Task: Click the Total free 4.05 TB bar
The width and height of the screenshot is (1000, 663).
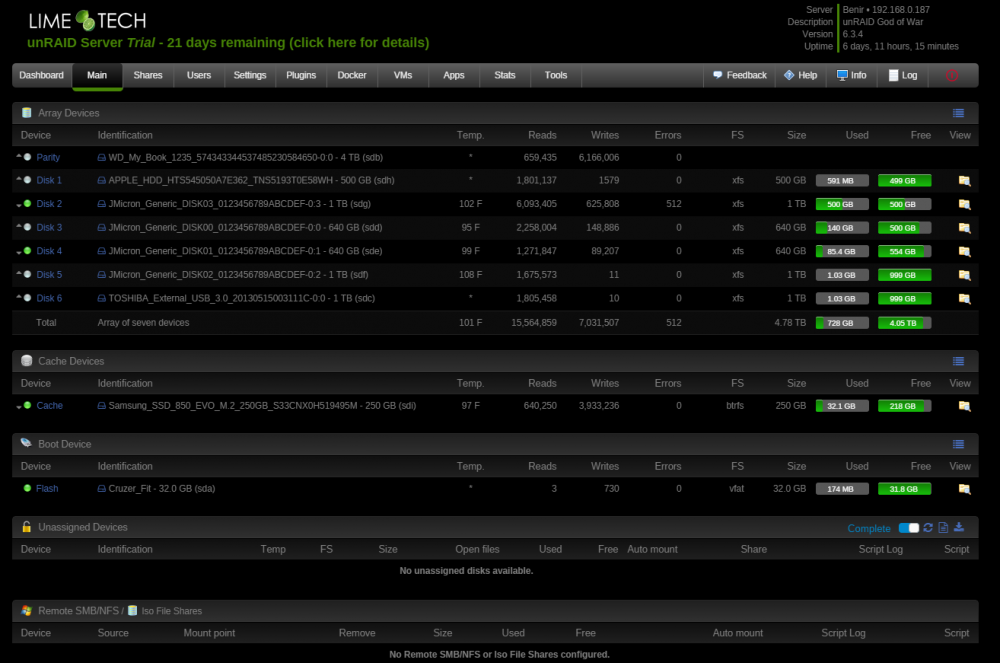Action: pyautogui.click(x=904, y=323)
